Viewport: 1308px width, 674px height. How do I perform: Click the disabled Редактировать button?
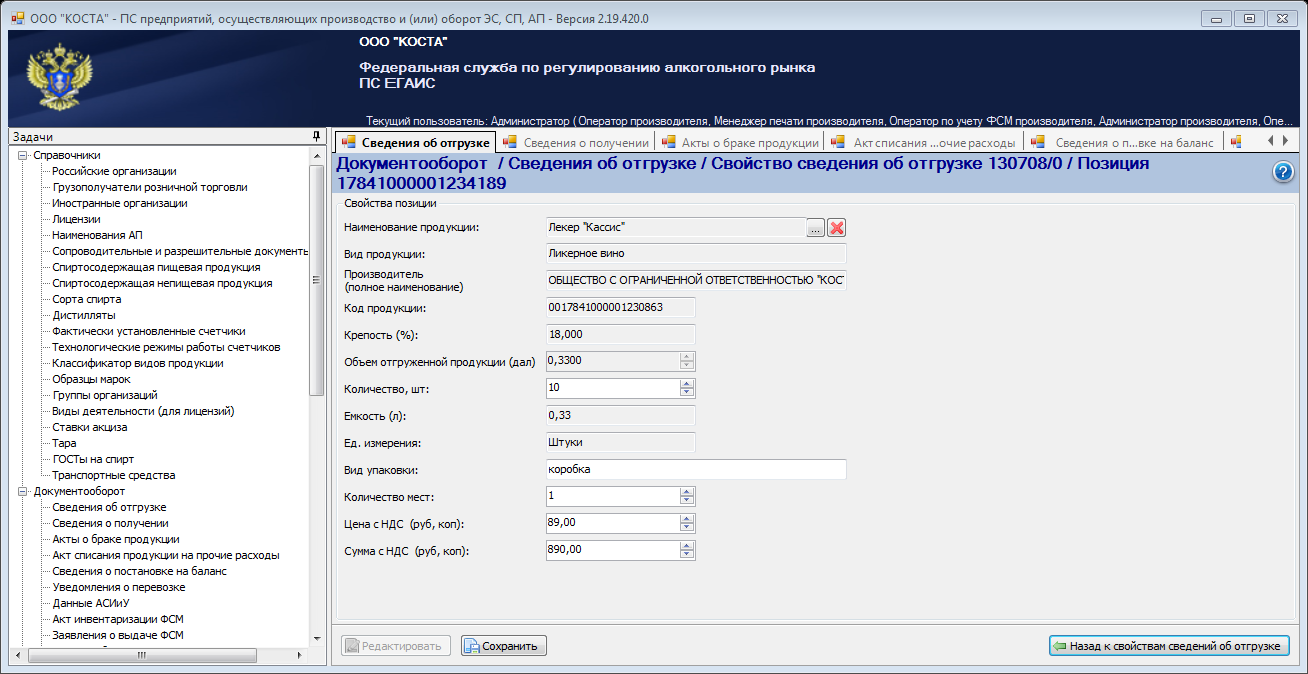point(396,646)
